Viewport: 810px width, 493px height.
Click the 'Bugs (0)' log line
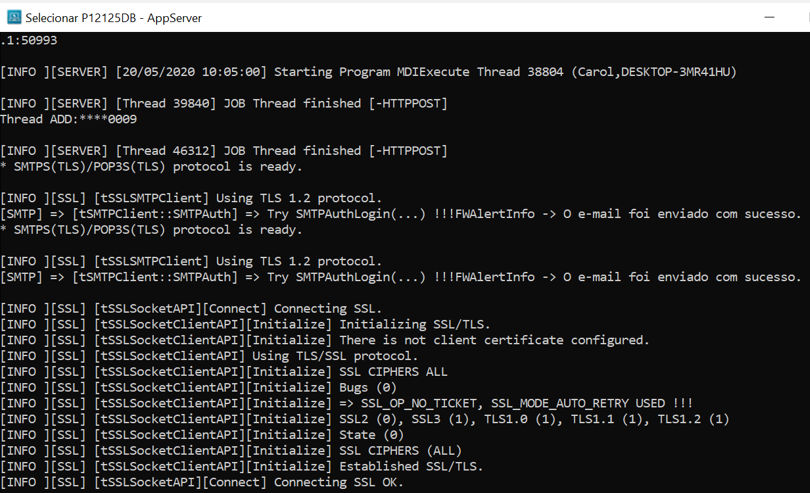pyautogui.click(x=198, y=388)
